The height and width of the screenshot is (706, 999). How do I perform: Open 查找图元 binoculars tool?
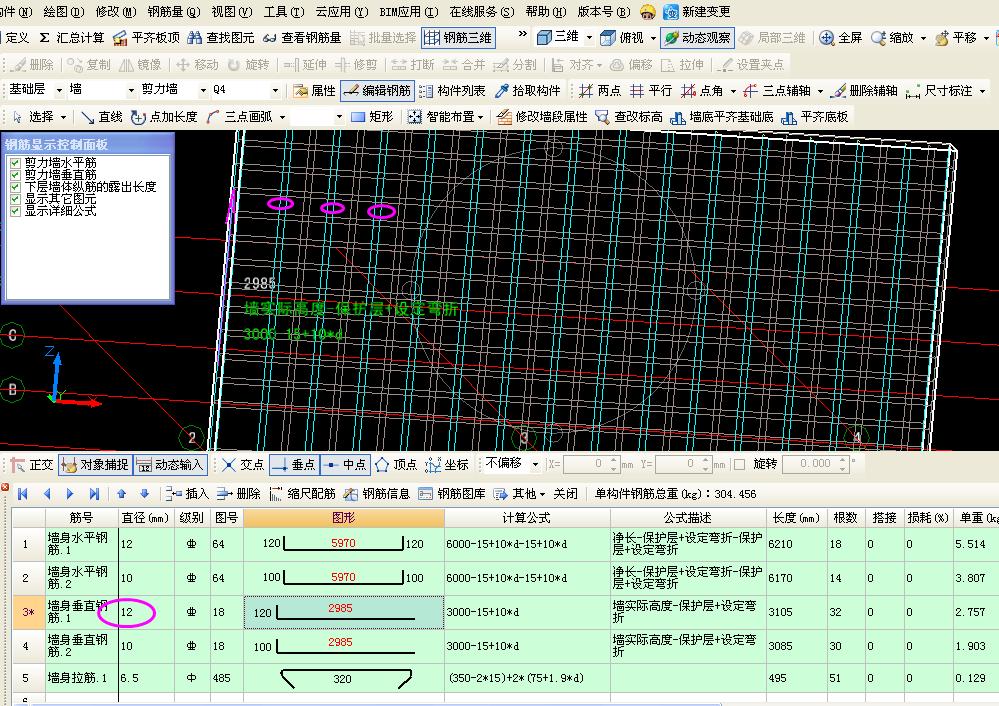(194, 38)
